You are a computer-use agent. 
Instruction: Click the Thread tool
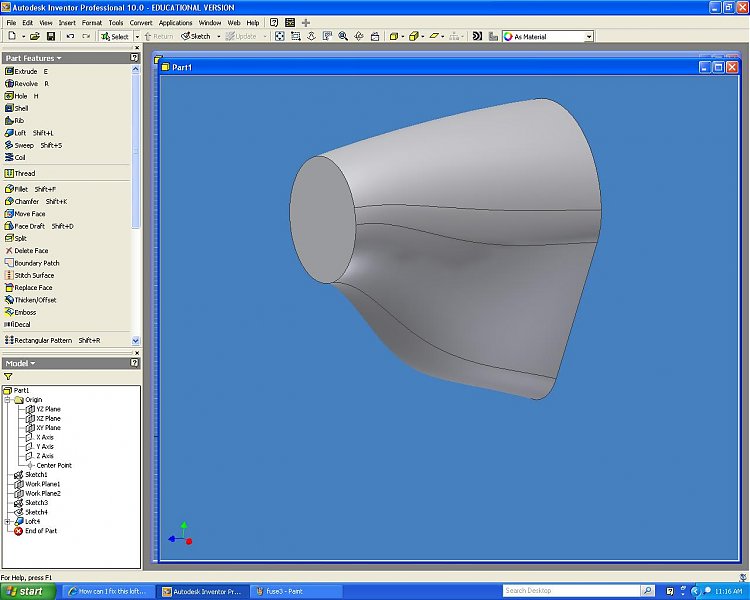pyautogui.click(x=24, y=173)
